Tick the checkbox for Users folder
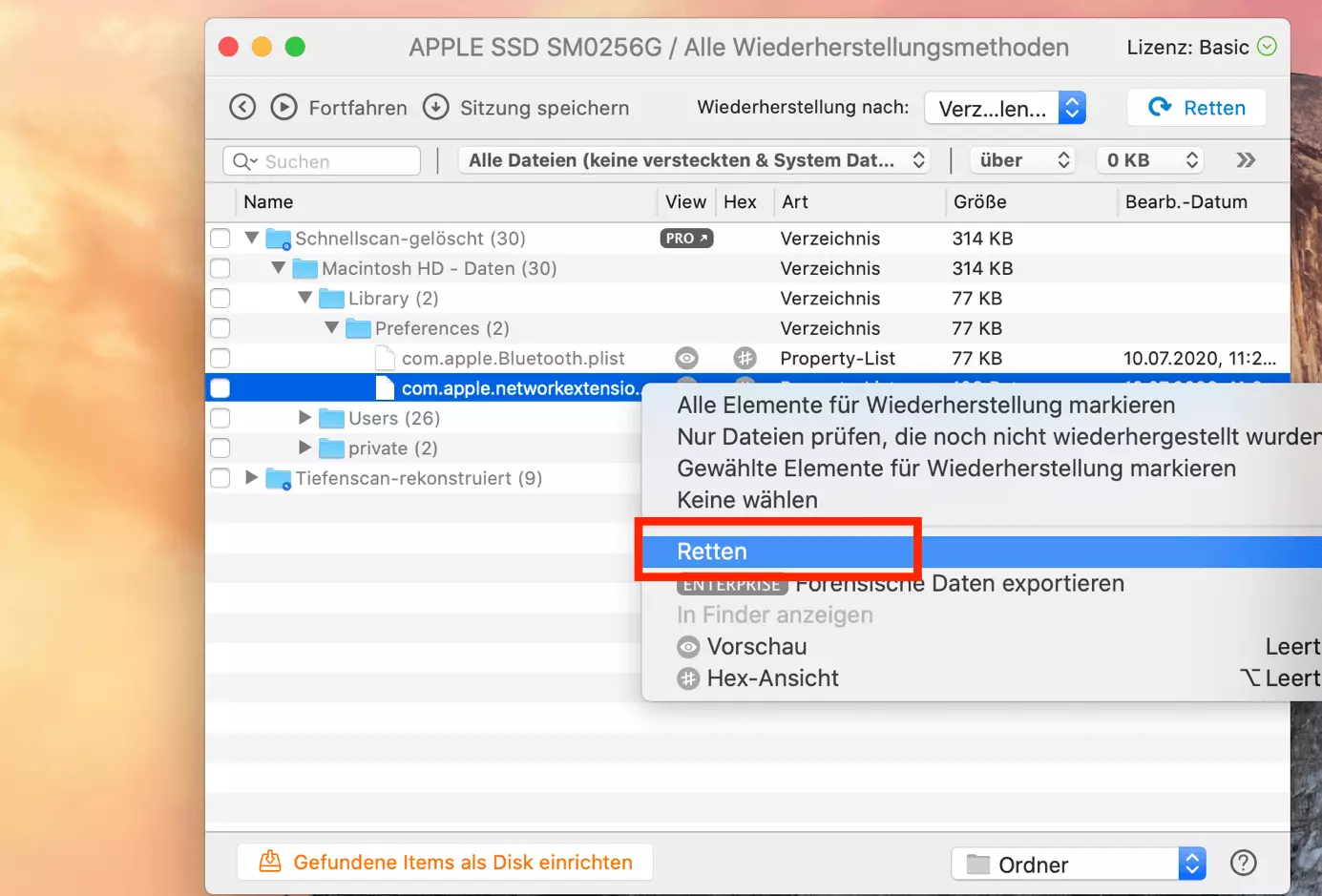Image resolution: width=1322 pixels, height=896 pixels. (220, 419)
